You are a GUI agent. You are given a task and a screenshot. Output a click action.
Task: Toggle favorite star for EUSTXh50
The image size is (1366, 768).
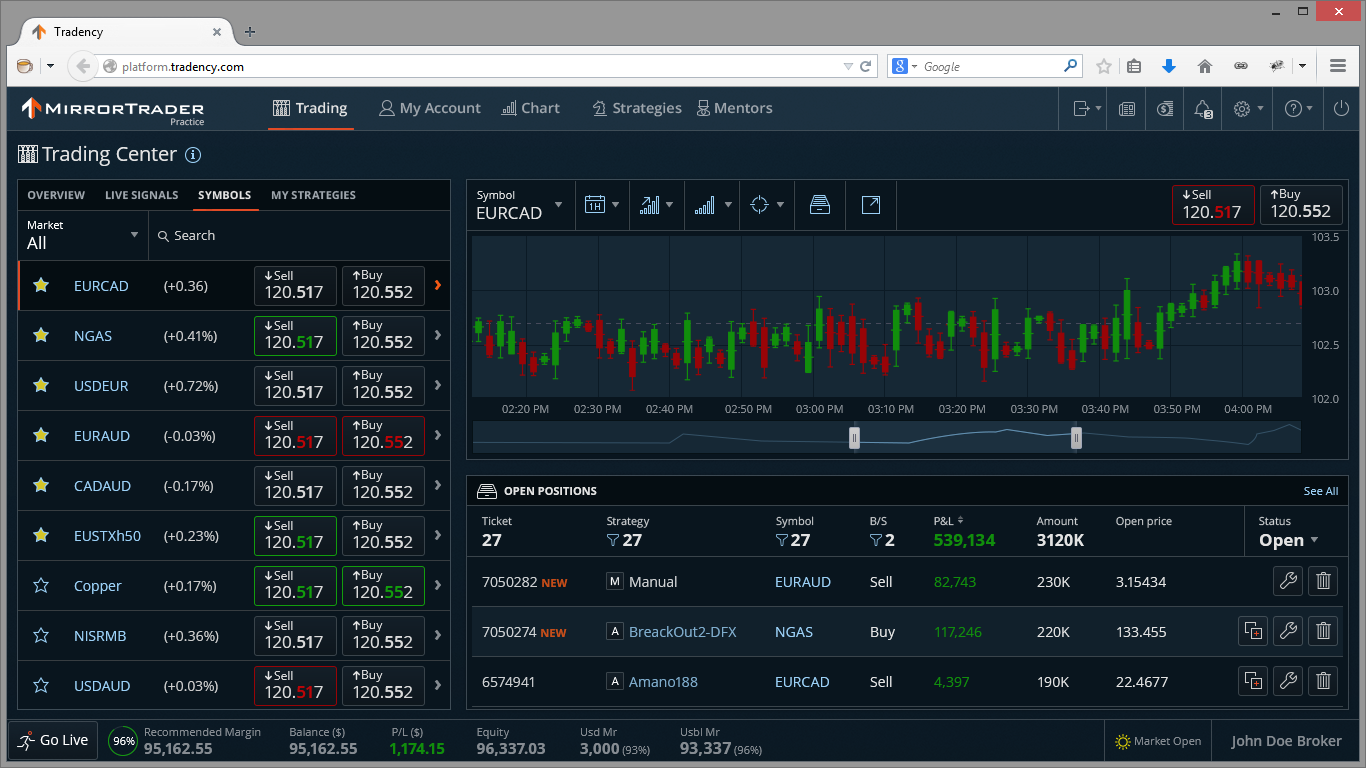pyautogui.click(x=41, y=535)
